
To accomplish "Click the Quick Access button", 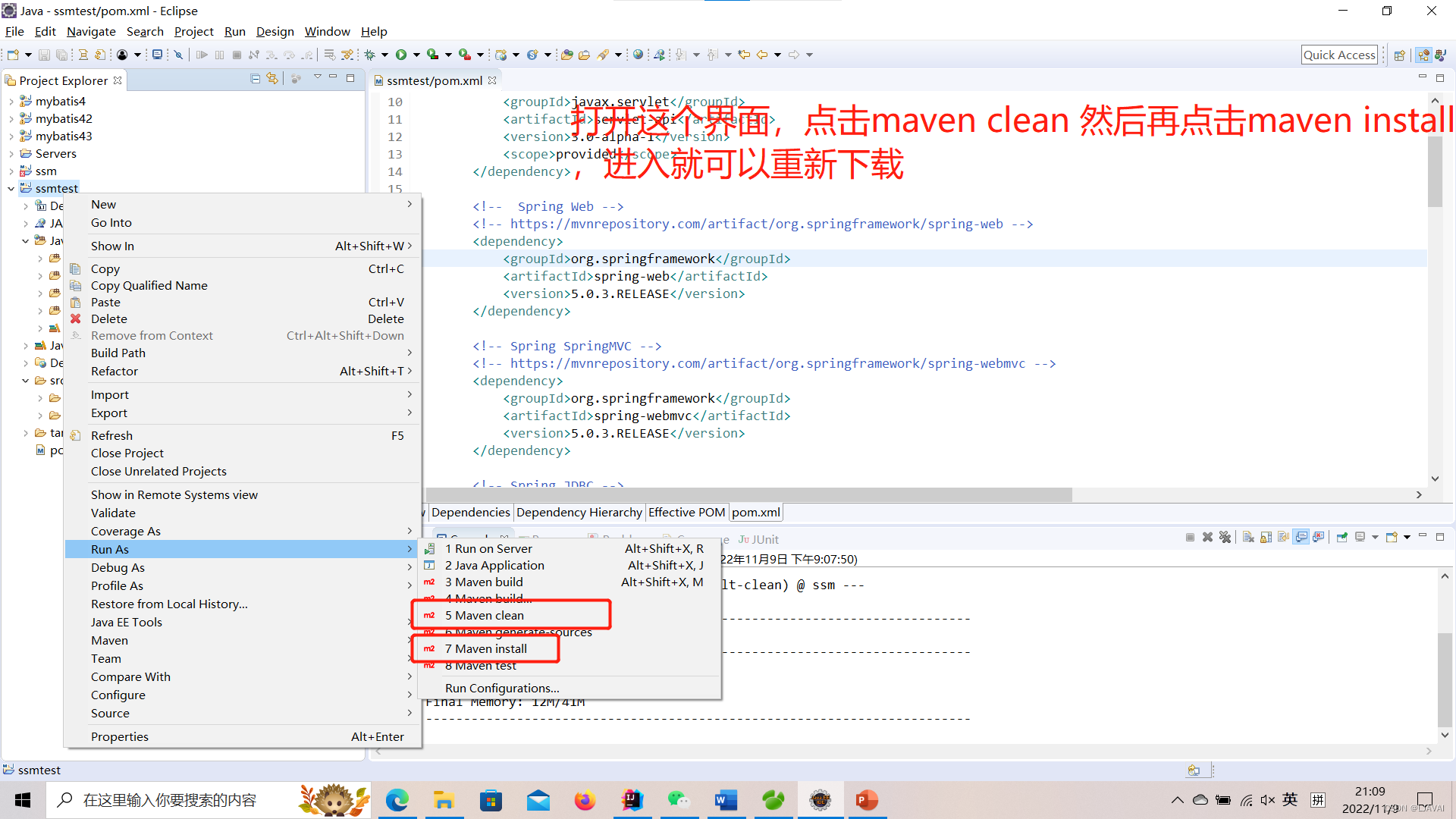I will (1339, 54).
